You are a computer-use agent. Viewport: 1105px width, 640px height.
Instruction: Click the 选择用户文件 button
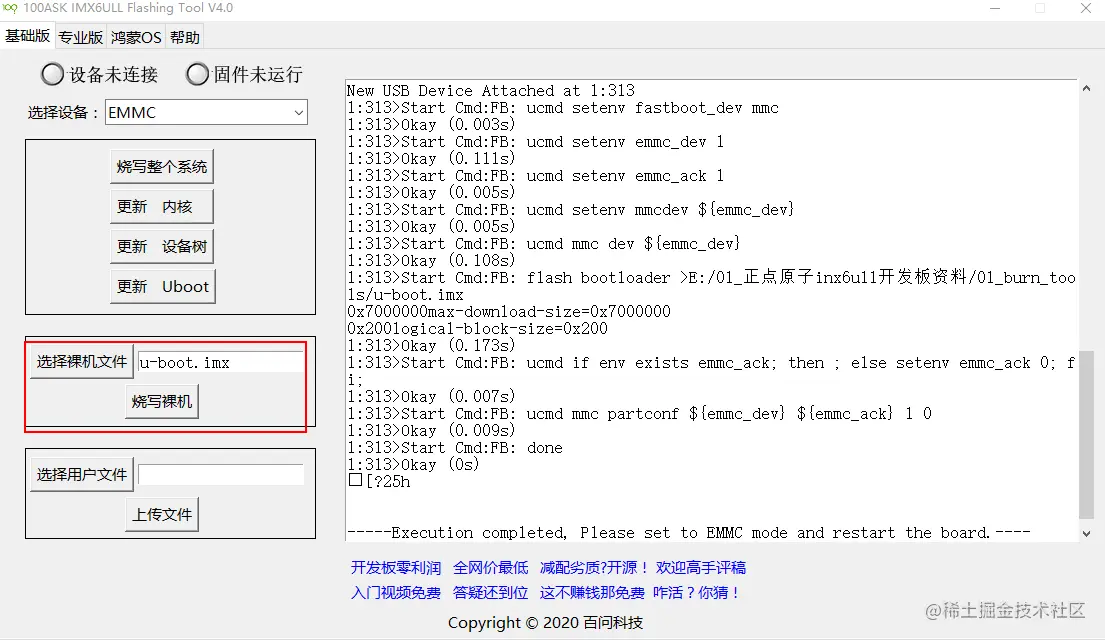click(82, 474)
